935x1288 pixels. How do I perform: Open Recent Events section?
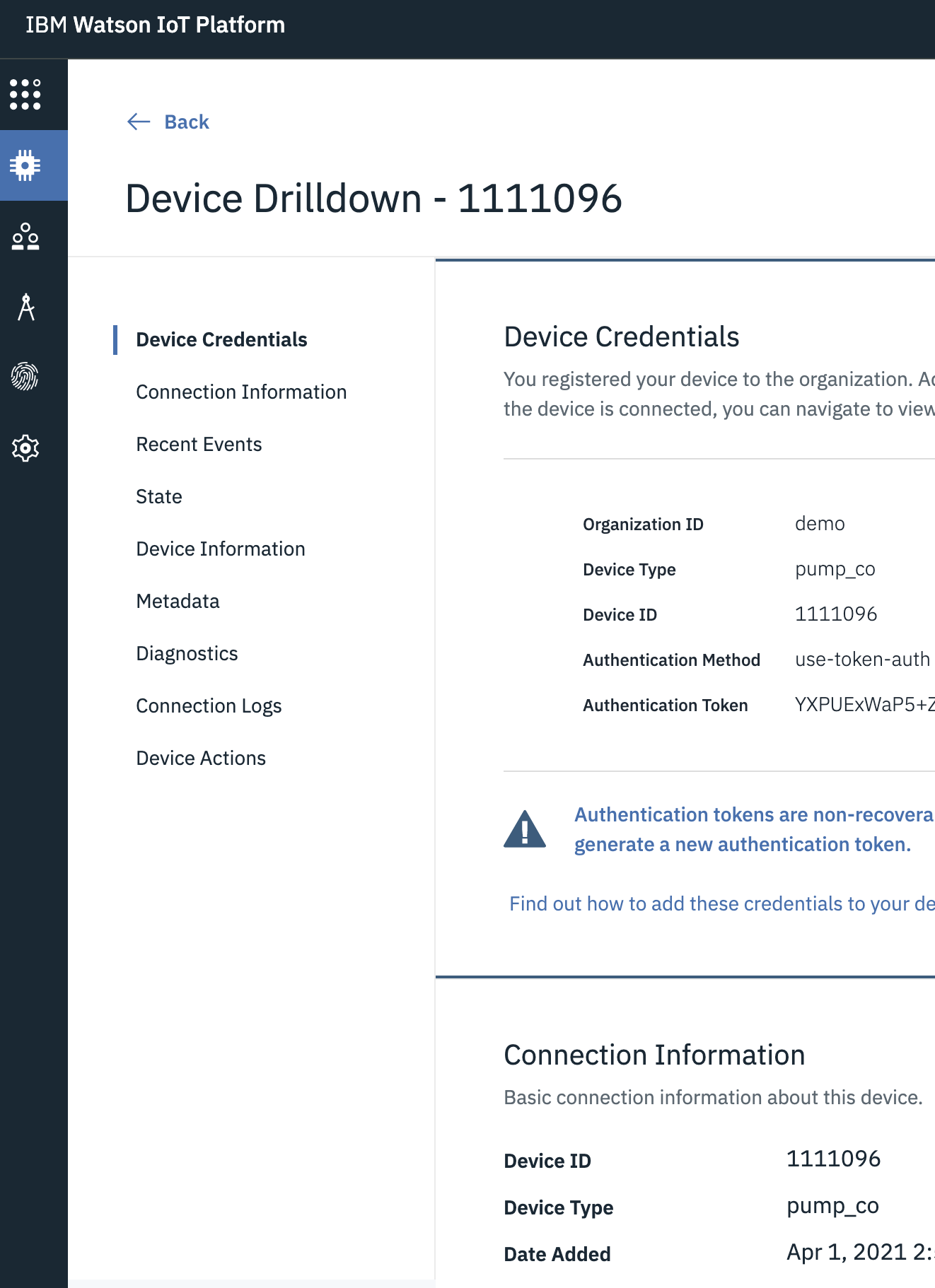pos(199,444)
